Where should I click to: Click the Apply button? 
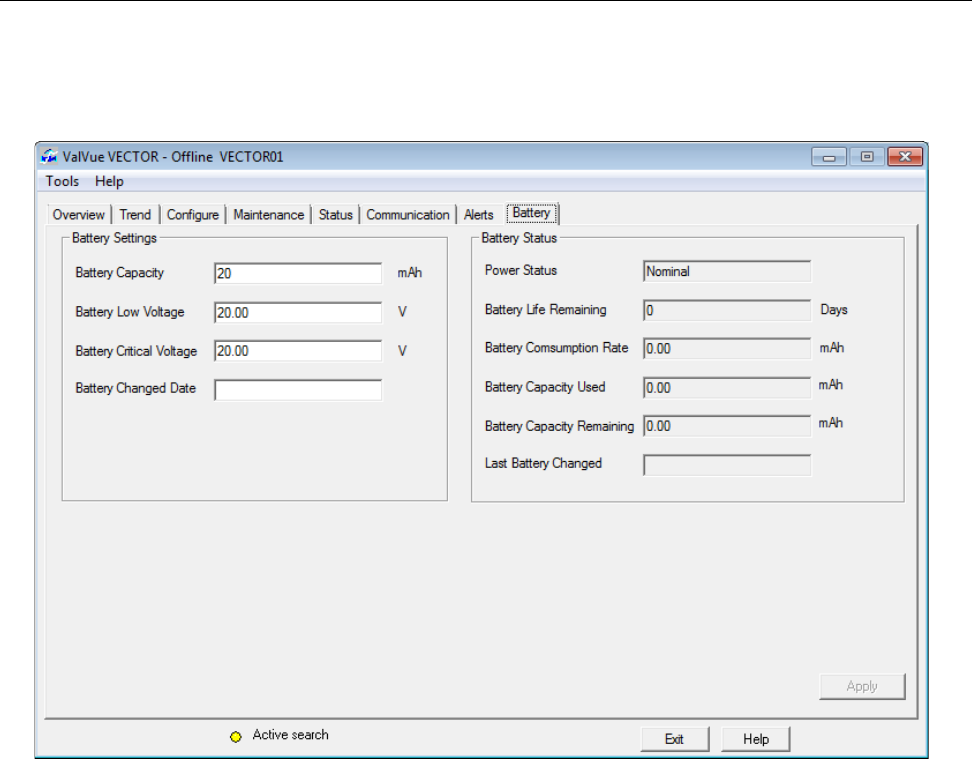coord(862,686)
